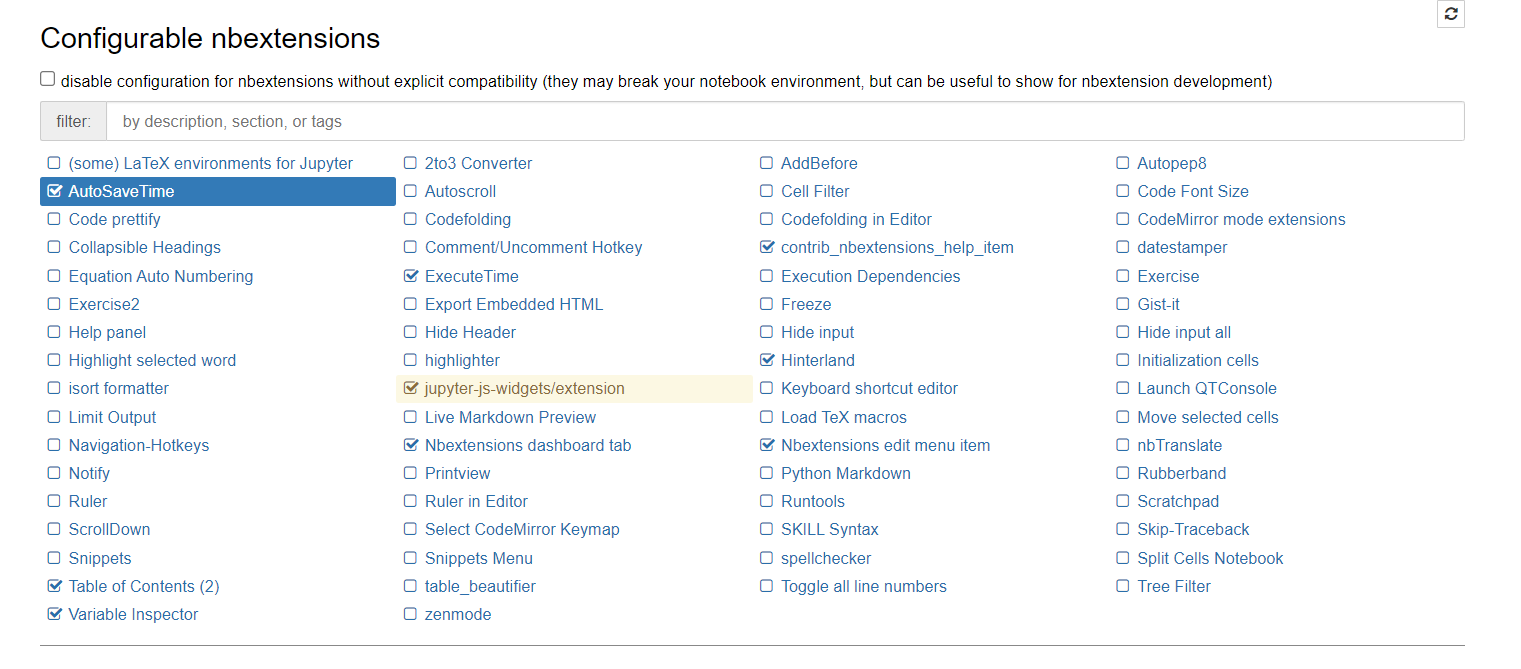Select the AutoSaveTime highlighted entry
Viewport: 1521px width, 669px height.
tap(218, 191)
